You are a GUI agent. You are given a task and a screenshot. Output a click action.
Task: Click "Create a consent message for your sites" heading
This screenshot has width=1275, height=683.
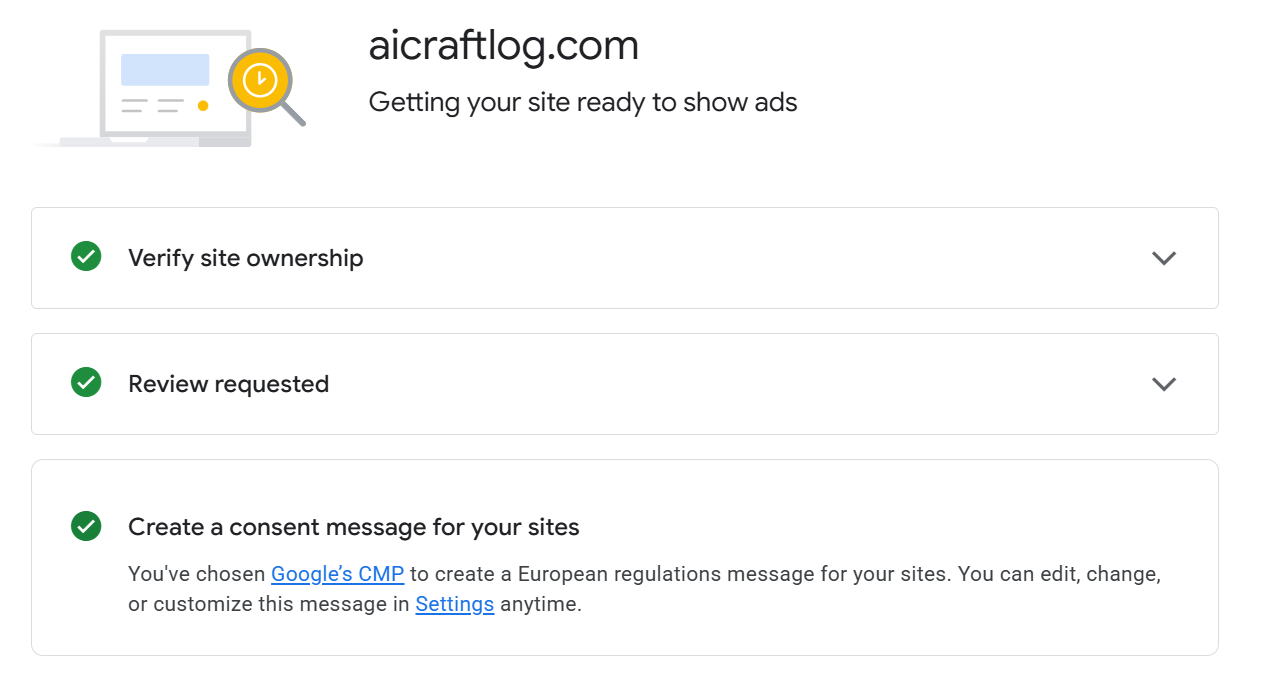353,527
